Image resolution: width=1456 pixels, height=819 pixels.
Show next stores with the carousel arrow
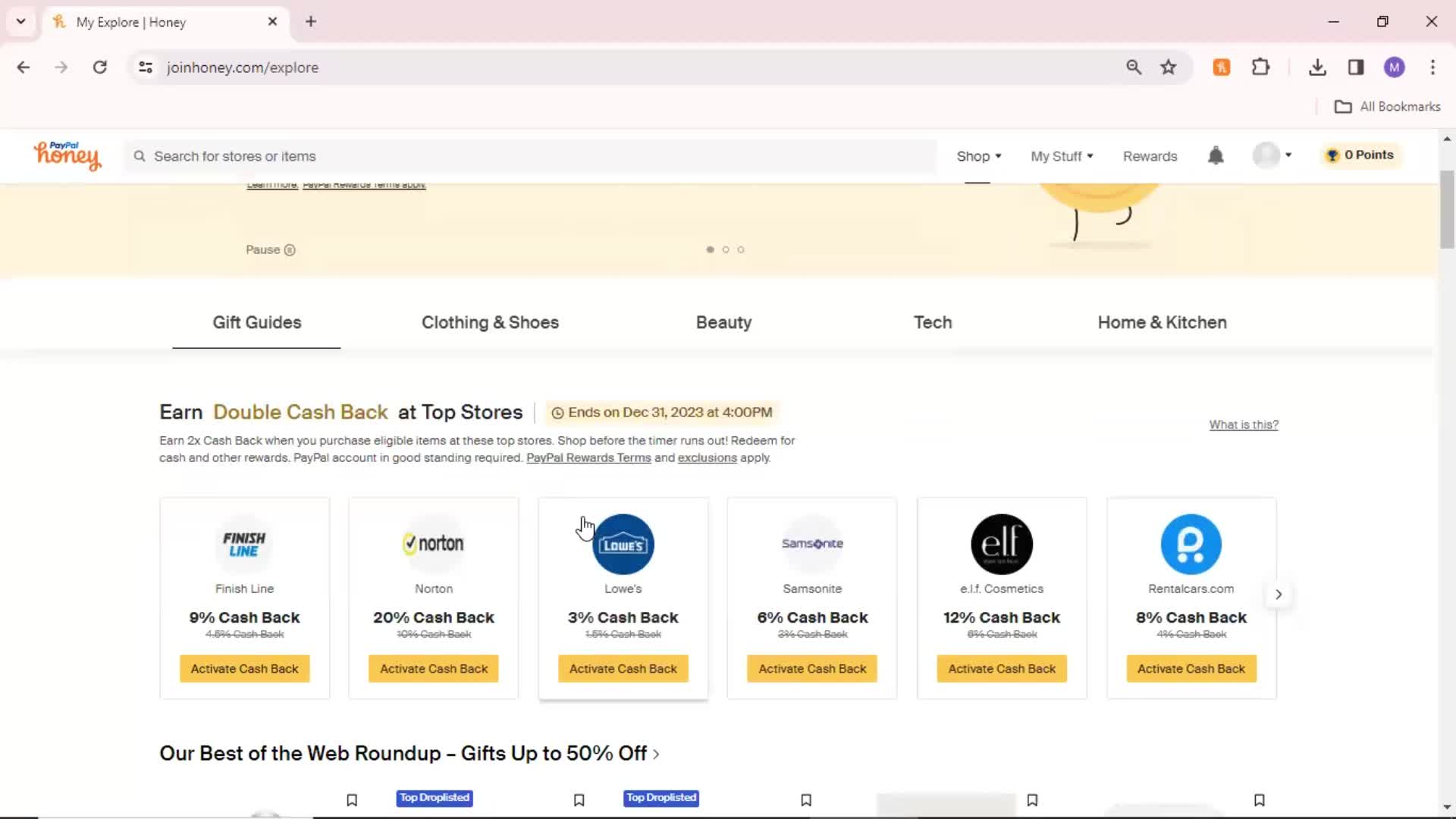pos(1279,595)
